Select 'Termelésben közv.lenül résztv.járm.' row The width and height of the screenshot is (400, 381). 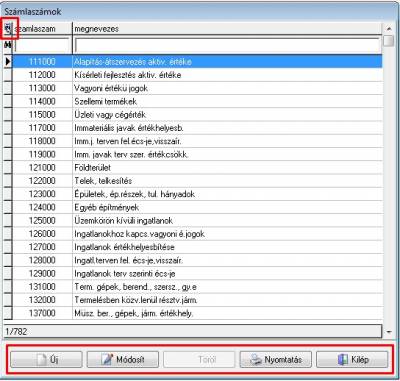coord(197,300)
